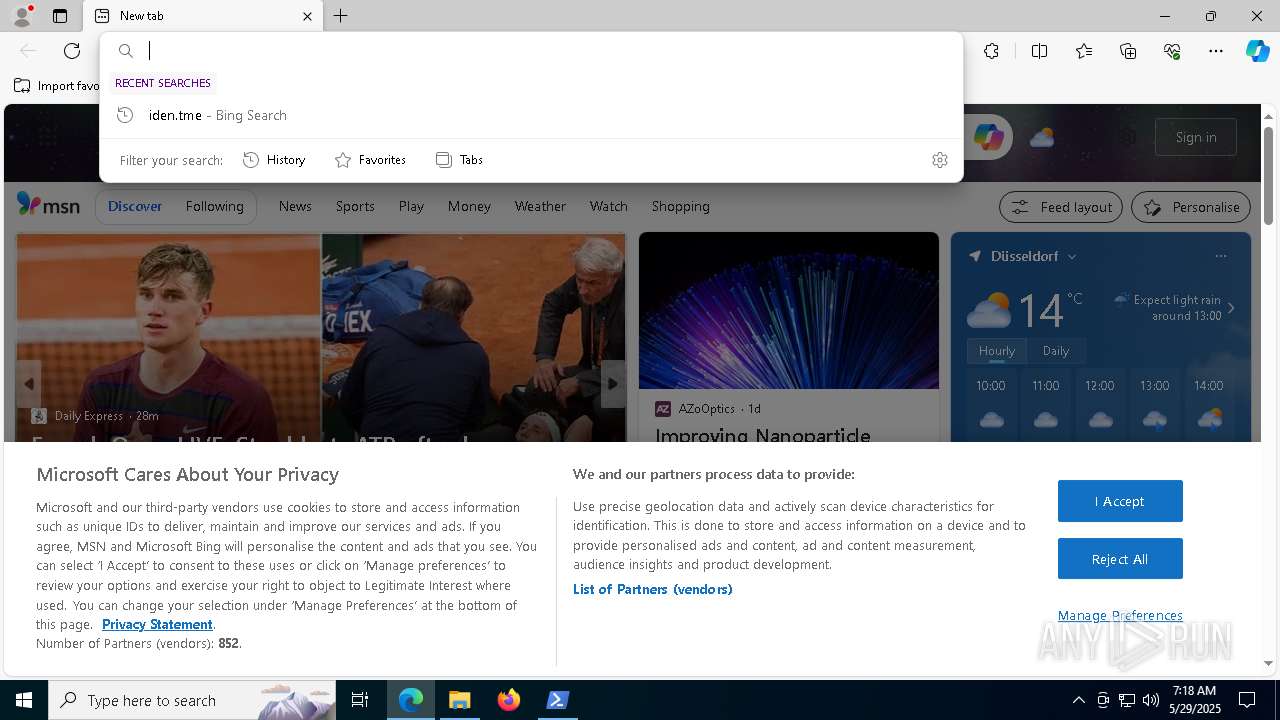Open a new tab with plus button
The height and width of the screenshot is (720, 1280).
[x=341, y=16]
